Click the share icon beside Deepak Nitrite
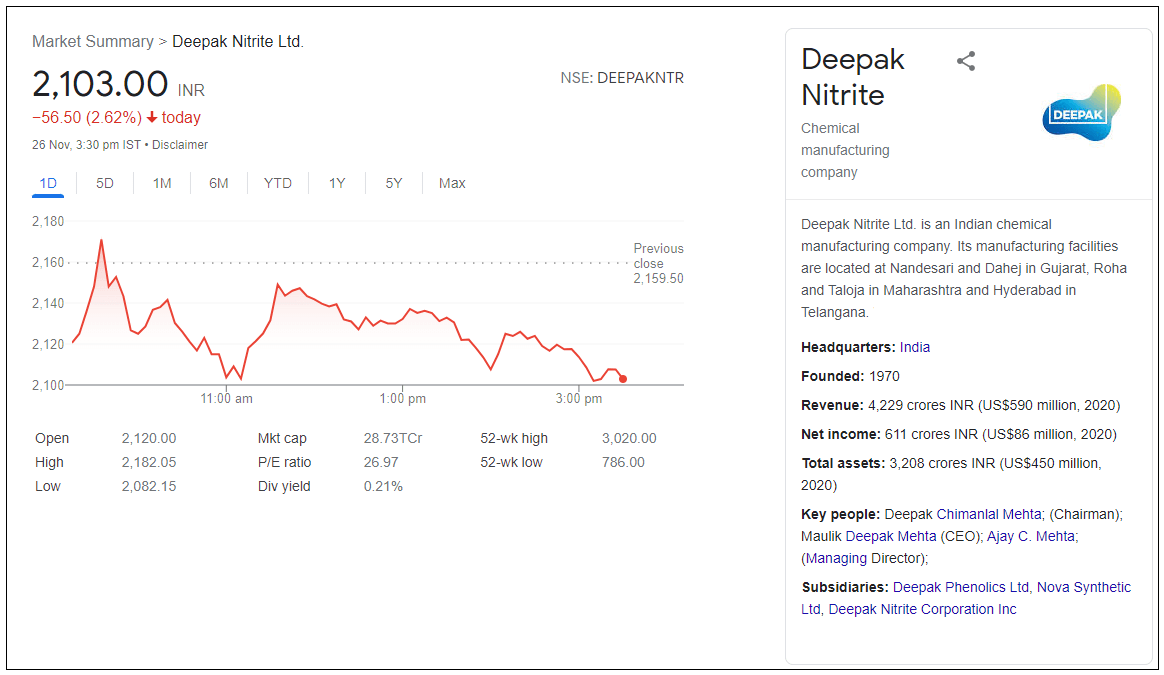 click(965, 61)
